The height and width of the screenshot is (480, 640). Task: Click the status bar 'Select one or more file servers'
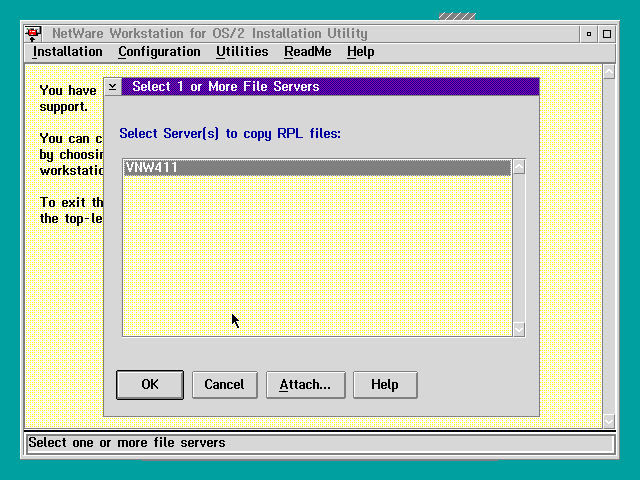coord(321,443)
